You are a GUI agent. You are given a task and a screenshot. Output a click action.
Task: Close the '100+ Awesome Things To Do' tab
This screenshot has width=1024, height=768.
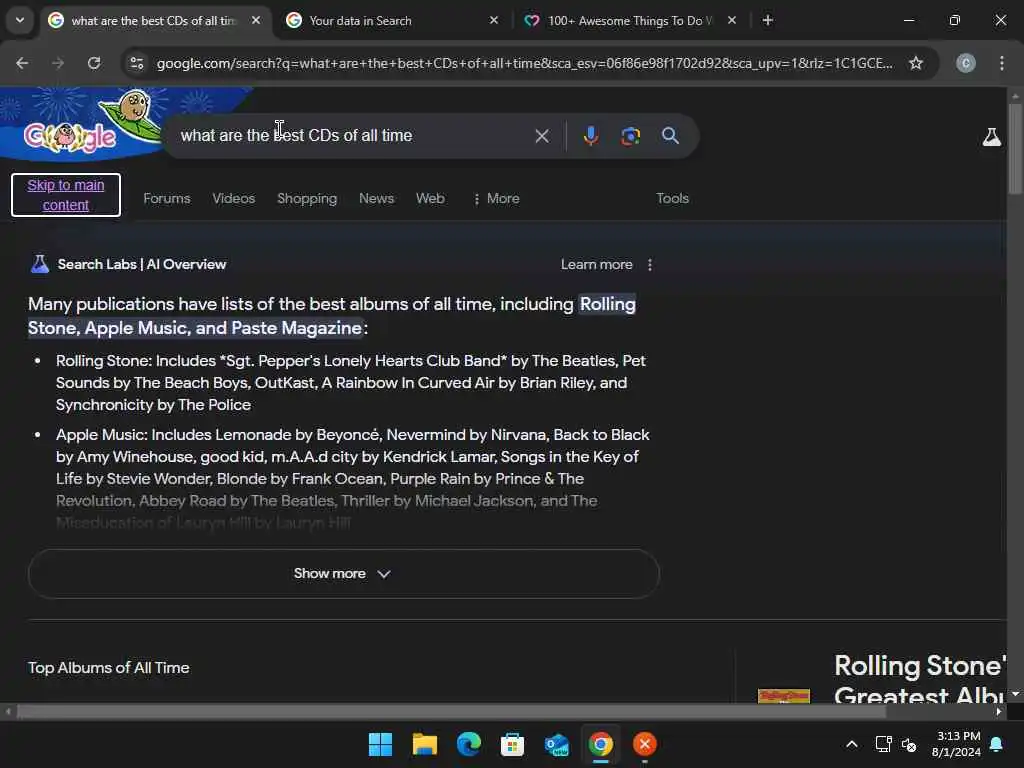[732, 21]
